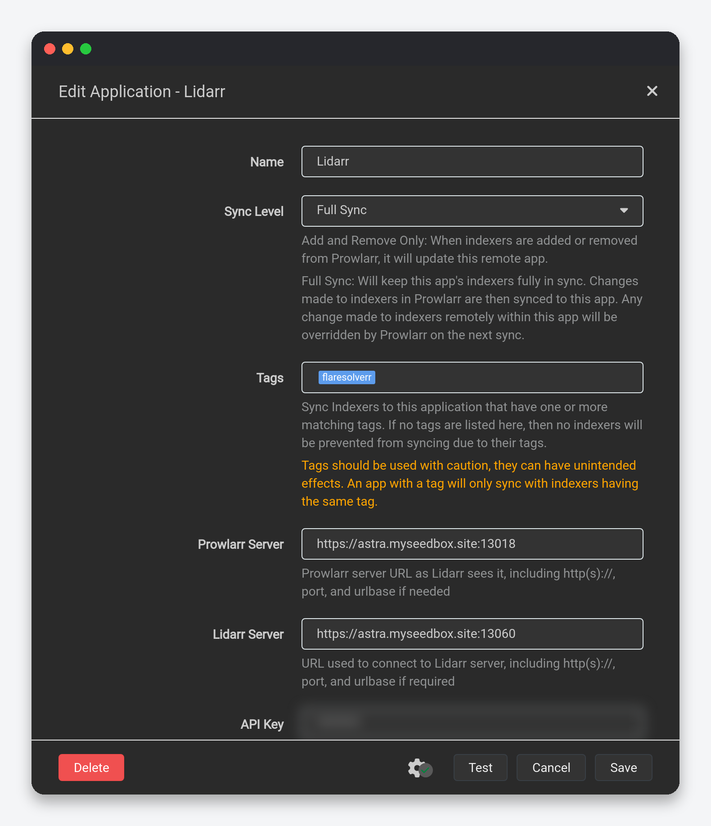Click the Lidarr Server label
The height and width of the screenshot is (826, 711).
coord(248,634)
